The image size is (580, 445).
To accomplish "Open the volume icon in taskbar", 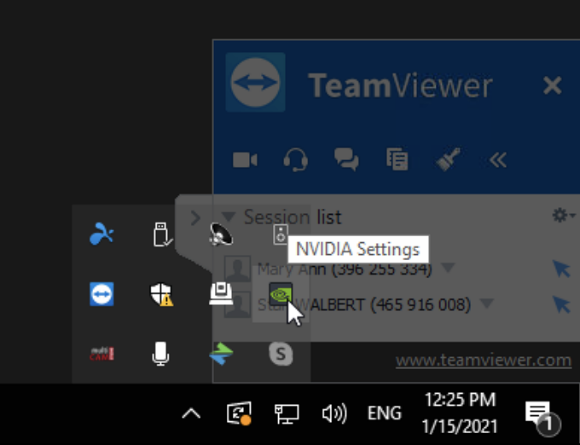I will (334, 413).
